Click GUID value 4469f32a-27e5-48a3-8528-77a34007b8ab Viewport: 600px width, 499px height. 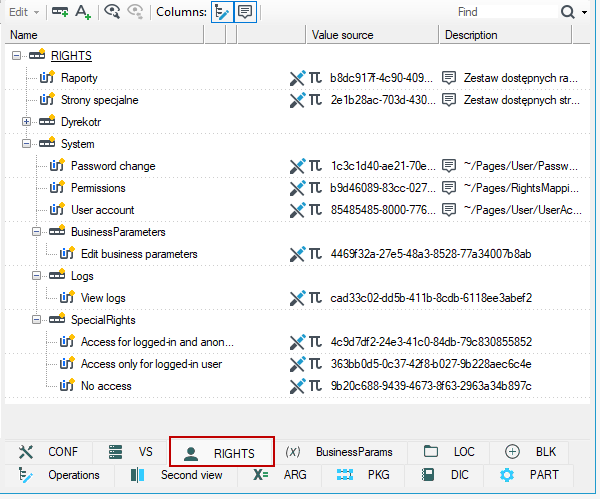(431, 254)
